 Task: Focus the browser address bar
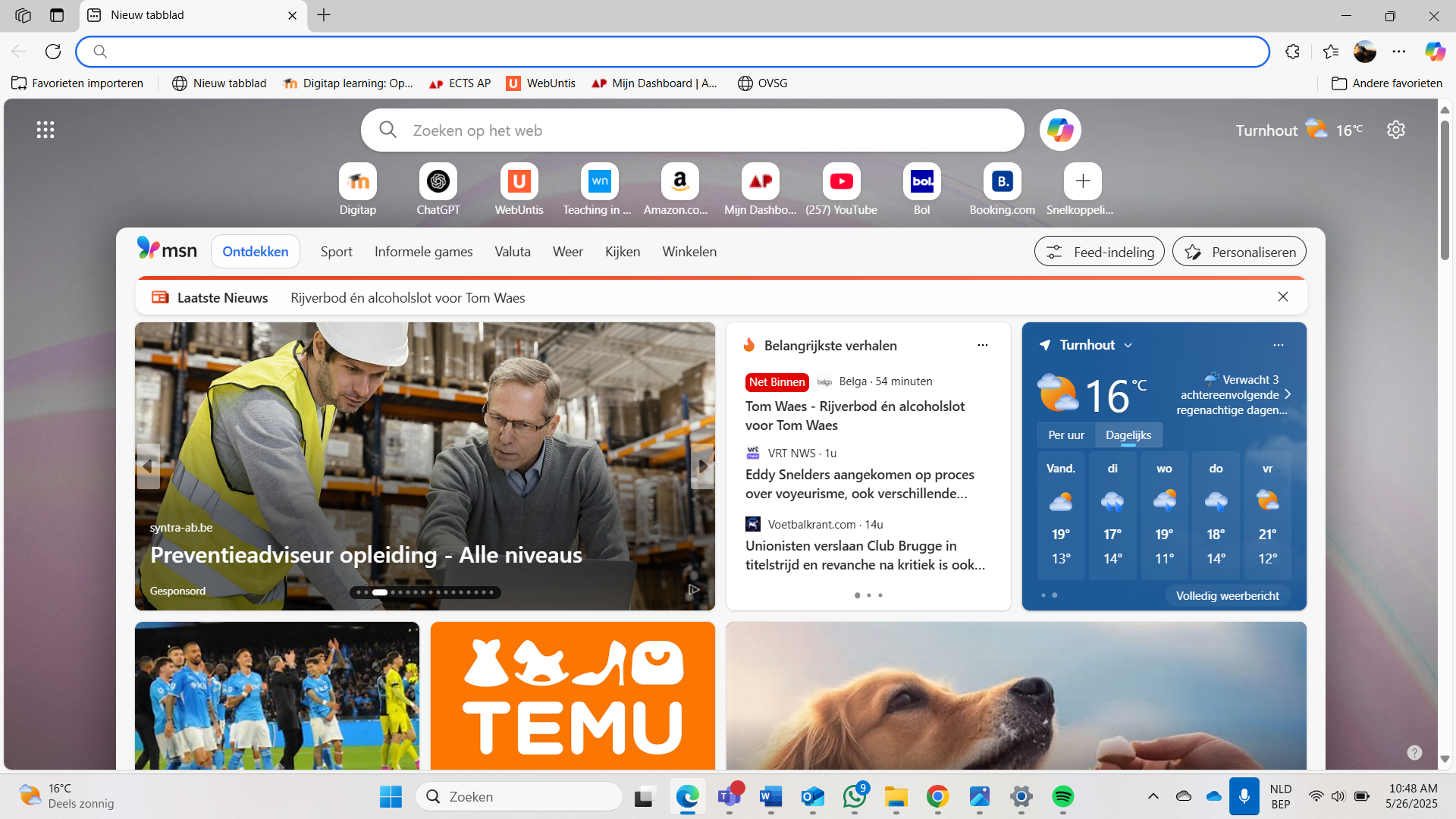(673, 52)
